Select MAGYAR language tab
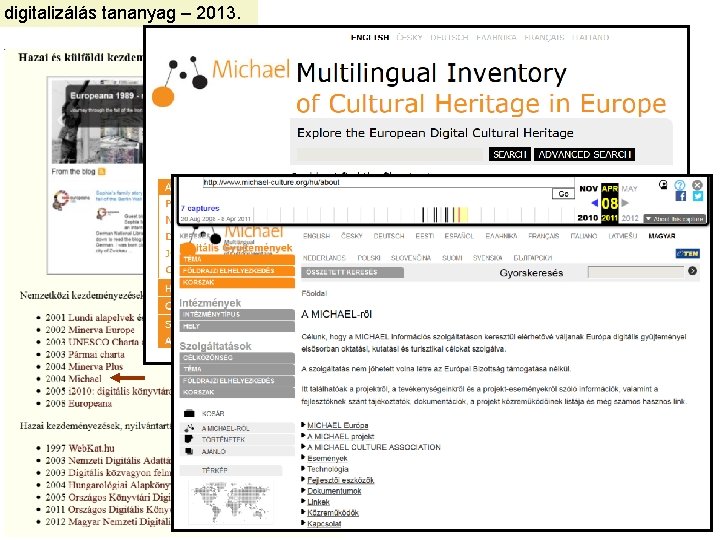The height and width of the screenshot is (540, 720). tap(662, 236)
